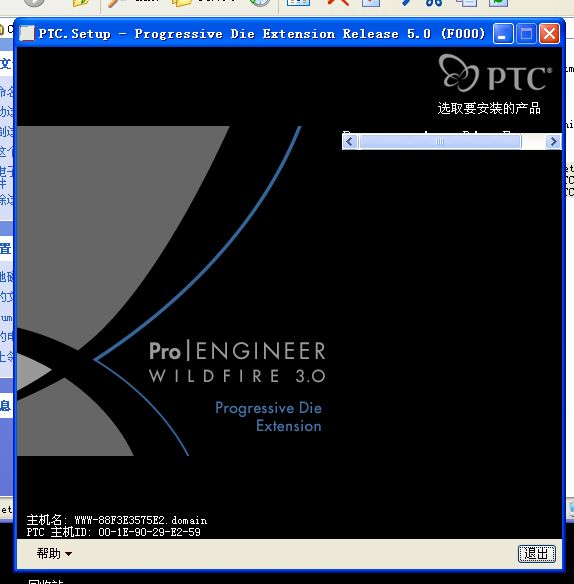Viewport: 574px width, 584px height.
Task: Click the PTC Setup title bar icon
Action: coord(27,34)
